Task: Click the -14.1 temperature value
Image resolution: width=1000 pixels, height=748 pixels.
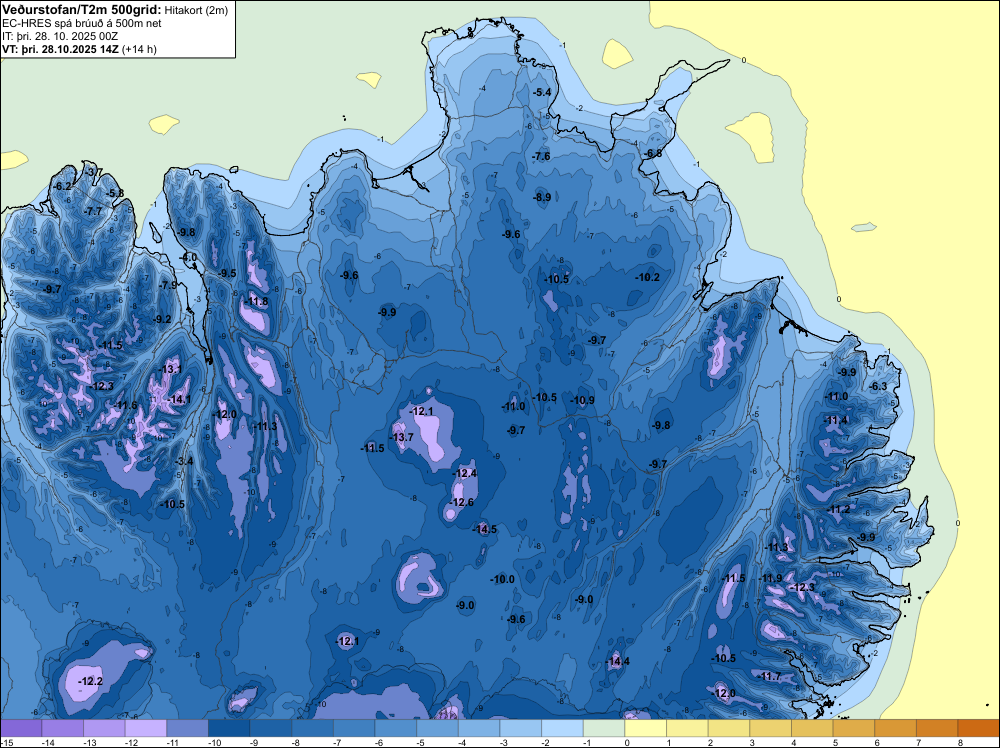Action: point(180,399)
